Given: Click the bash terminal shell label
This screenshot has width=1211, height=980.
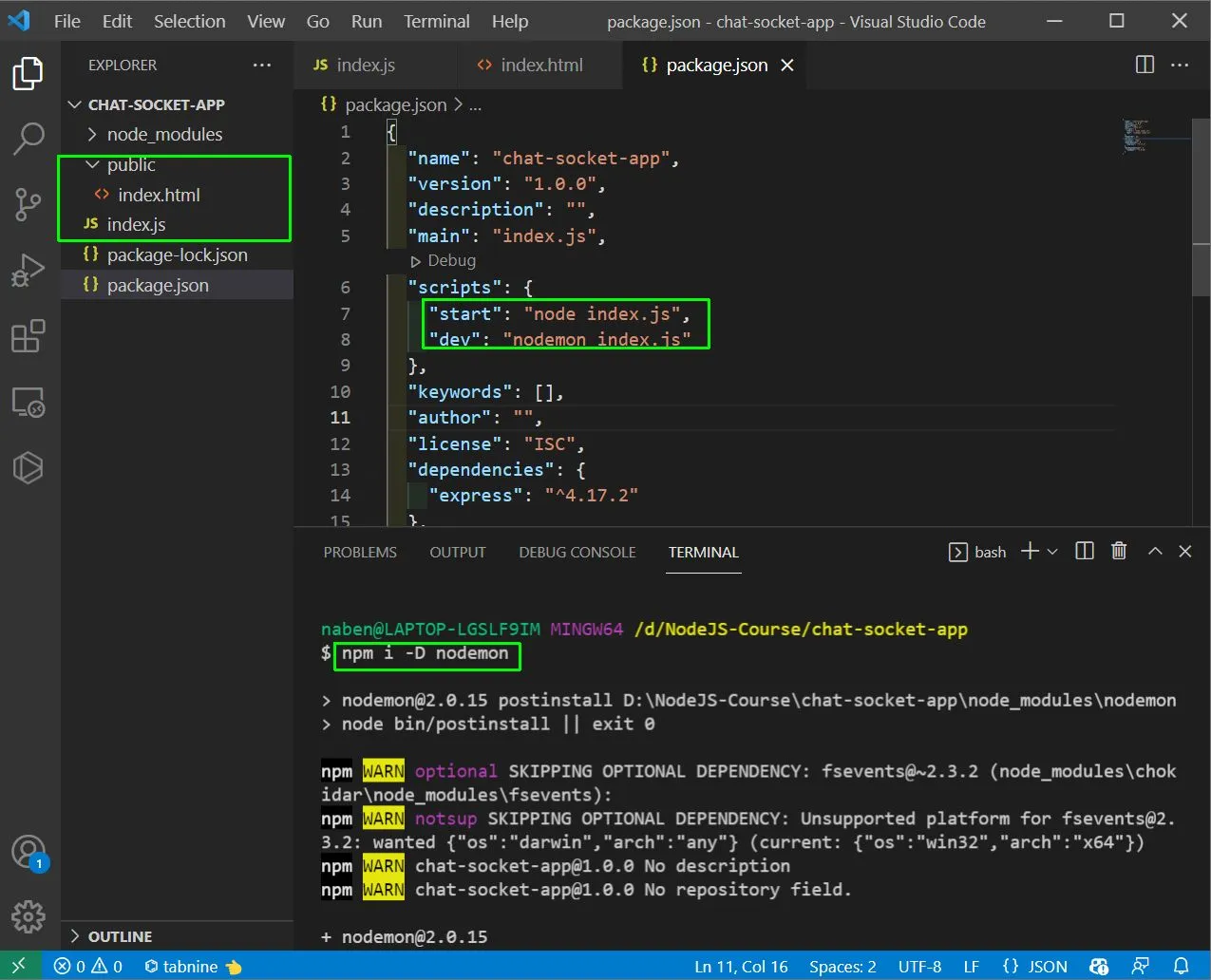Looking at the screenshot, I should (x=977, y=552).
